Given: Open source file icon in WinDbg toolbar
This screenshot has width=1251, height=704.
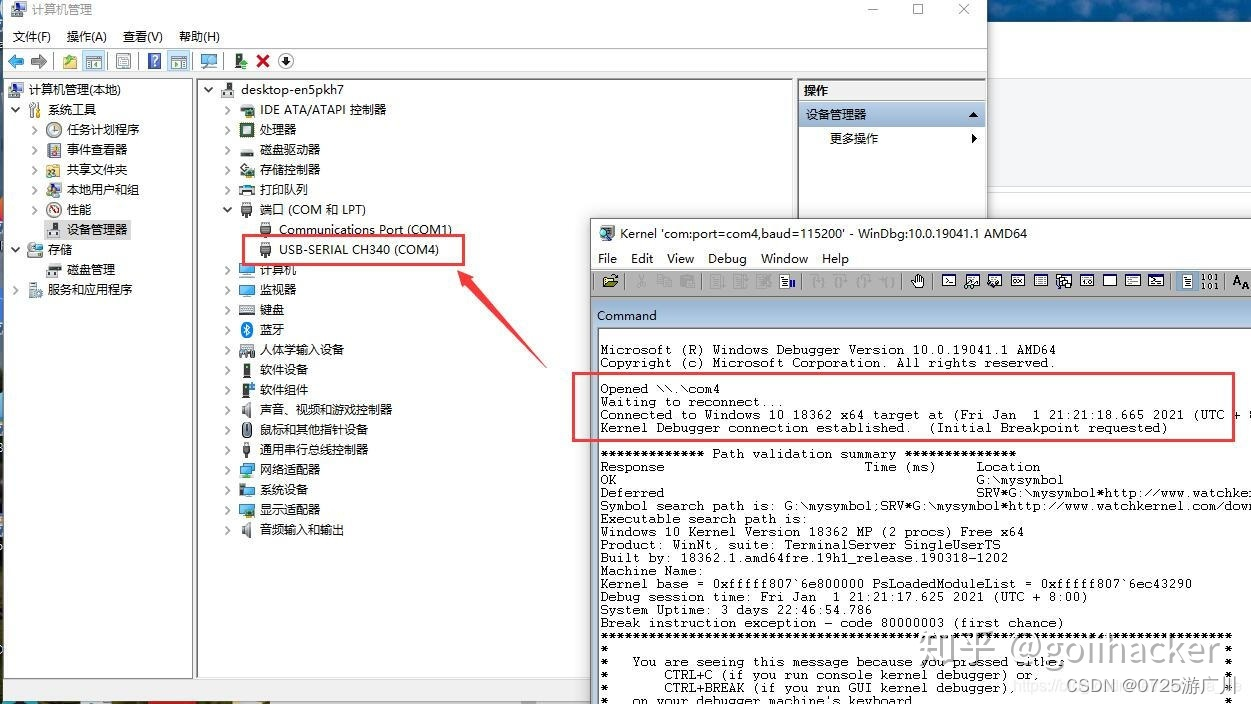Looking at the screenshot, I should click(610, 281).
